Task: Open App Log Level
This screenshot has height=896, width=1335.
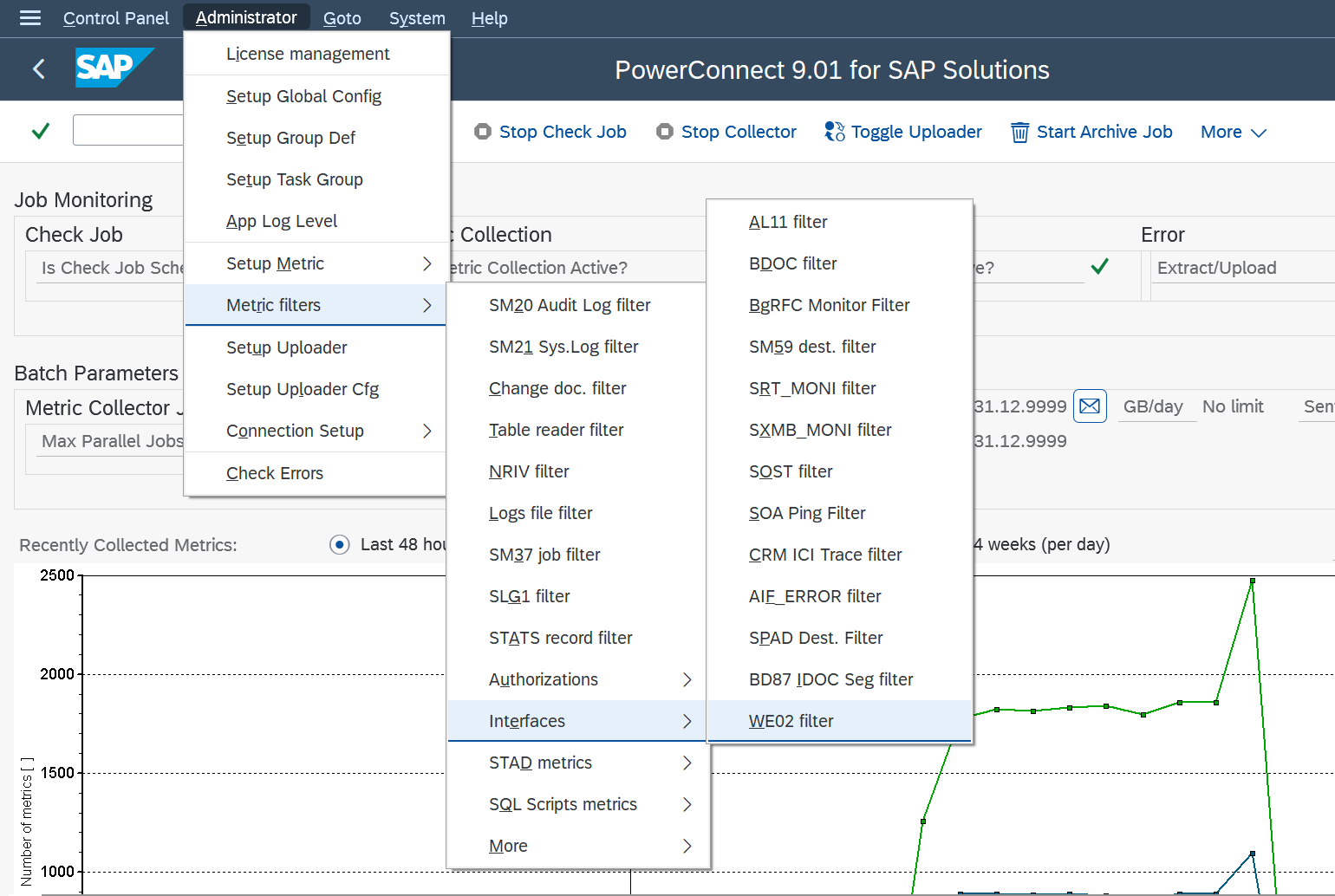Action: pyautogui.click(x=317, y=221)
